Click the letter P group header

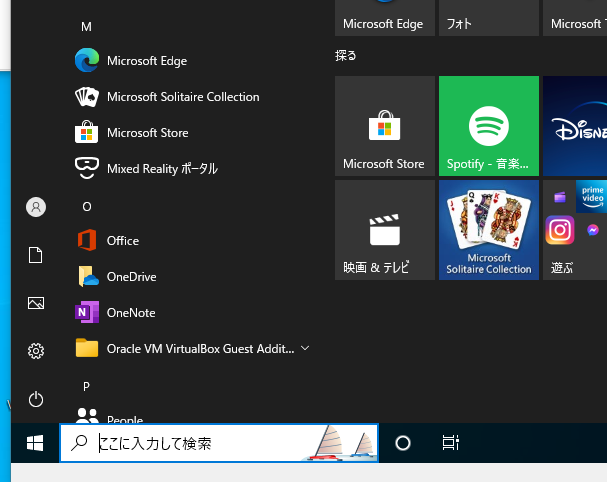click(x=86, y=386)
